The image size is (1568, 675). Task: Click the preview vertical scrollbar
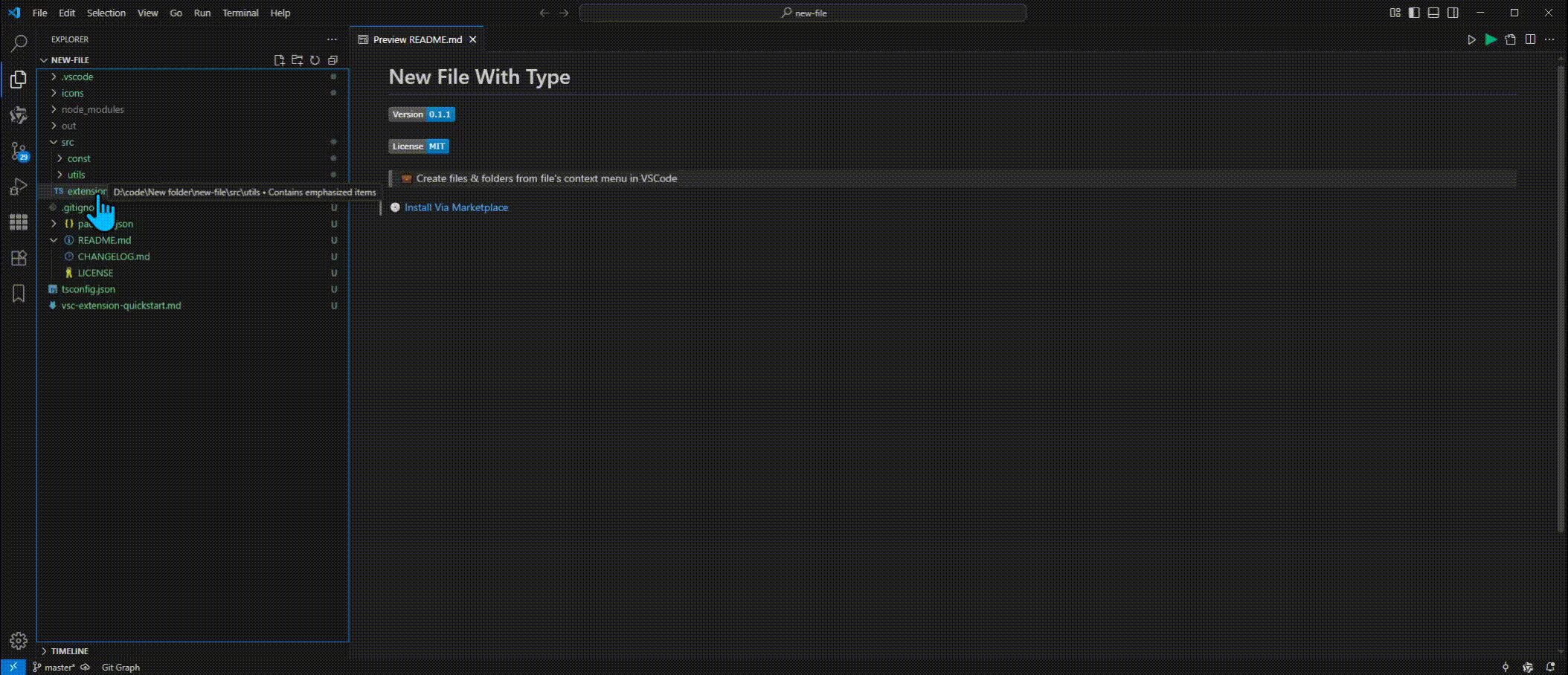click(1561, 298)
